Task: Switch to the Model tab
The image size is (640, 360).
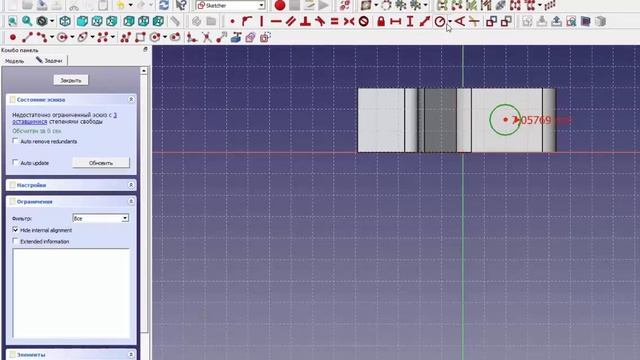Action: 14,61
